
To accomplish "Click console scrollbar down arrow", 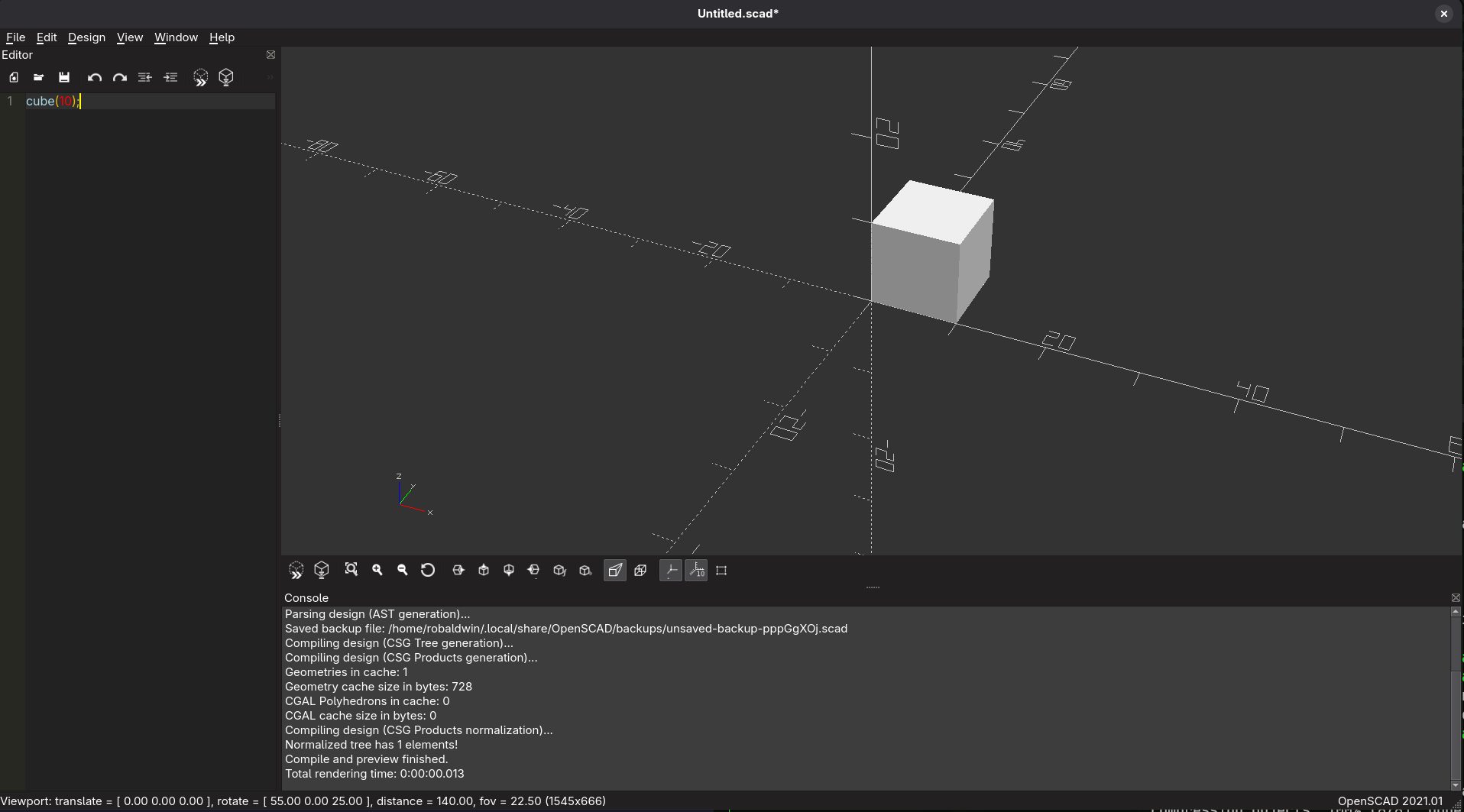I will (x=1456, y=785).
